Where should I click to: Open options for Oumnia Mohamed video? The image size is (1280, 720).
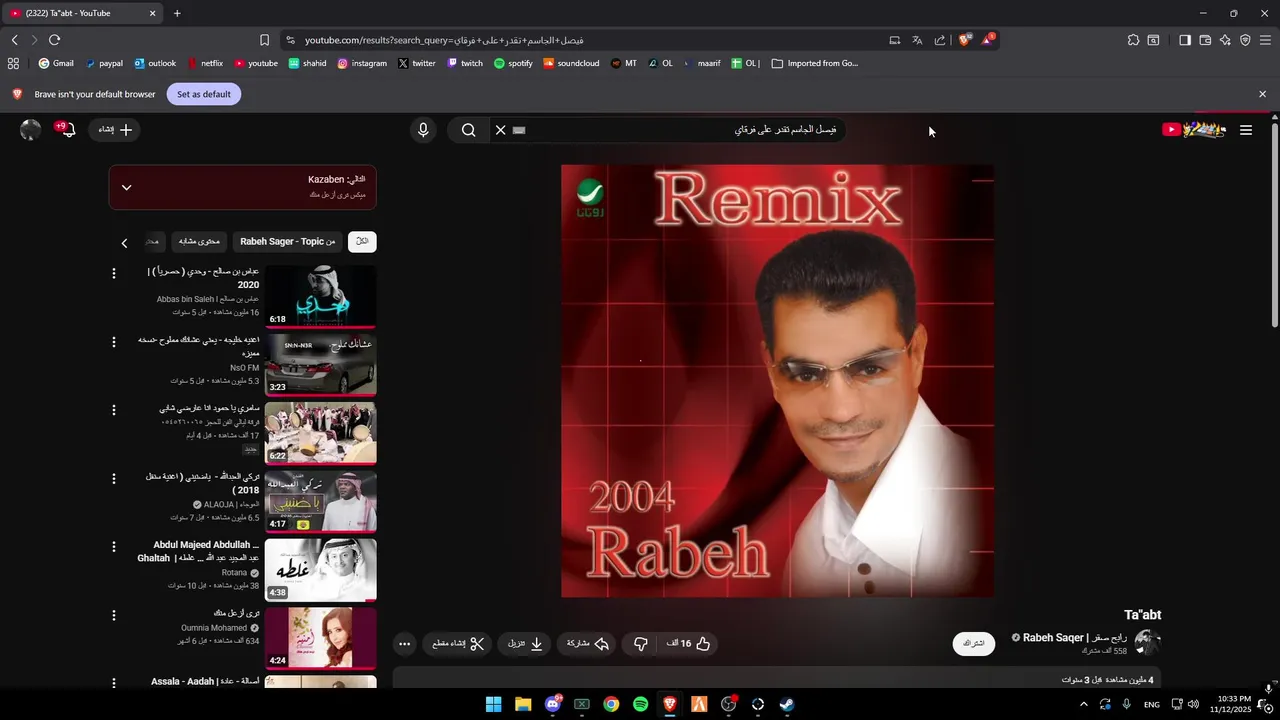(x=114, y=615)
